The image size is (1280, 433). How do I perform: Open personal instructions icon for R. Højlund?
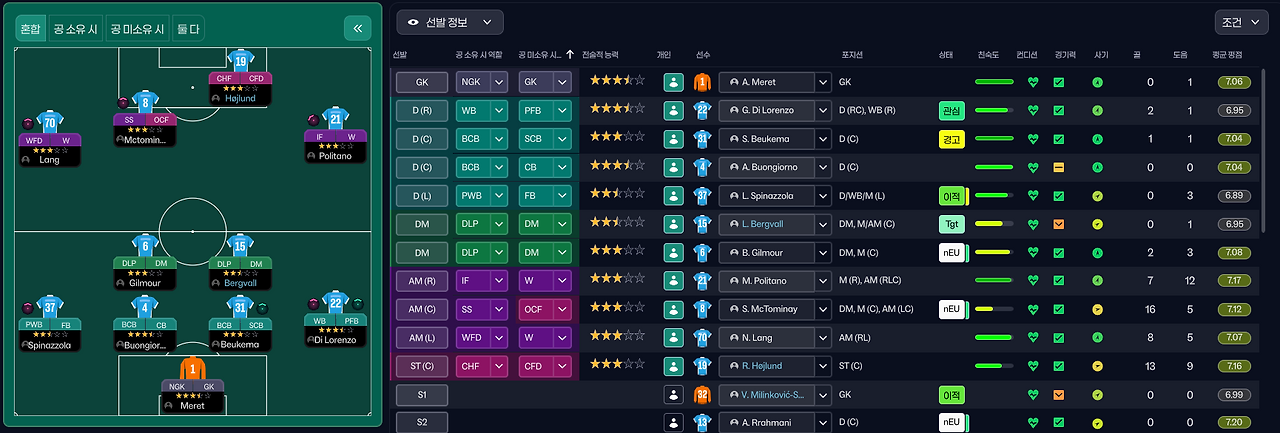673,365
